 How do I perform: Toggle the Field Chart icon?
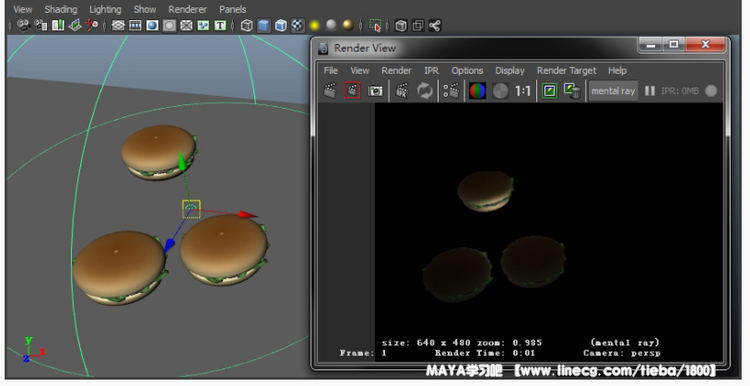(186, 25)
